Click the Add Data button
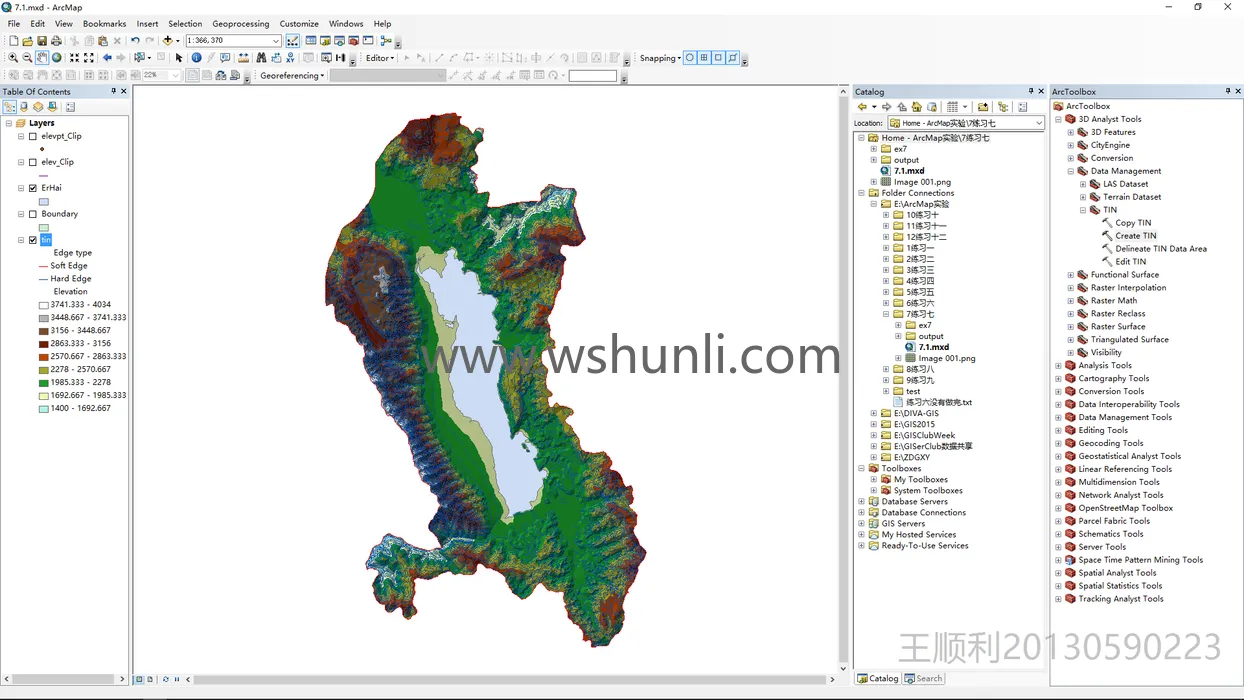This screenshot has height=700, width=1244. (x=168, y=41)
